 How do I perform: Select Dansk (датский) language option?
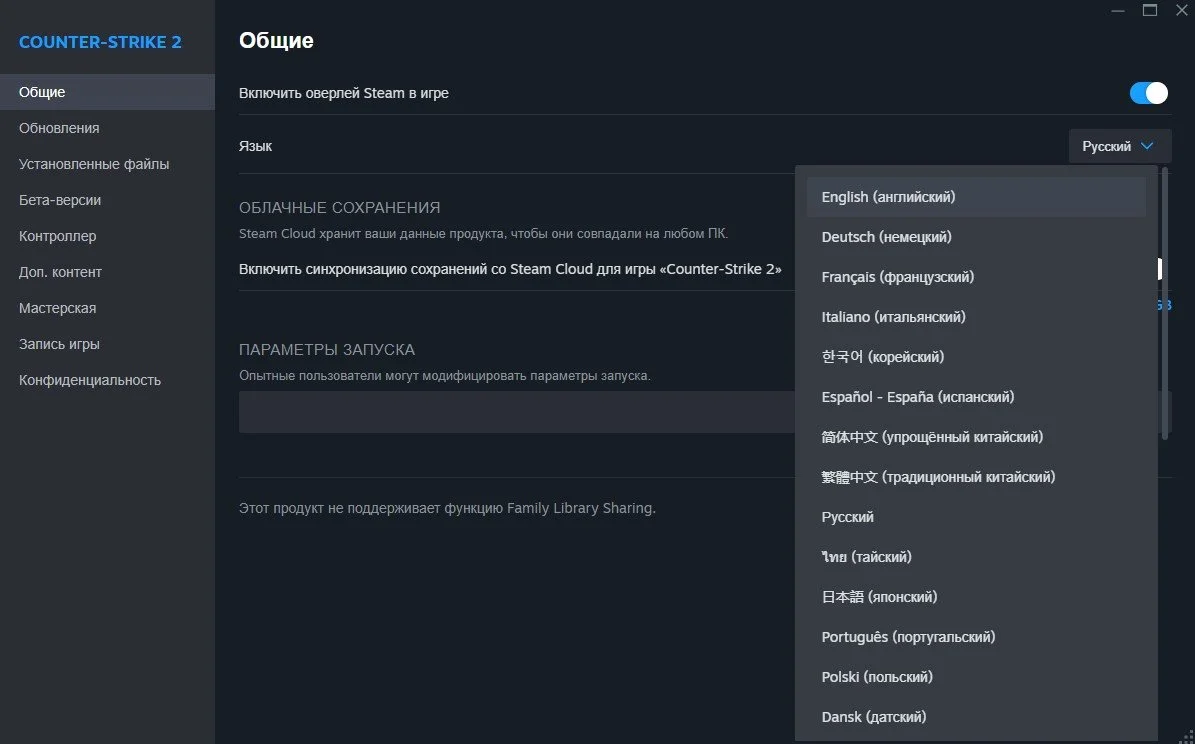click(x=976, y=717)
